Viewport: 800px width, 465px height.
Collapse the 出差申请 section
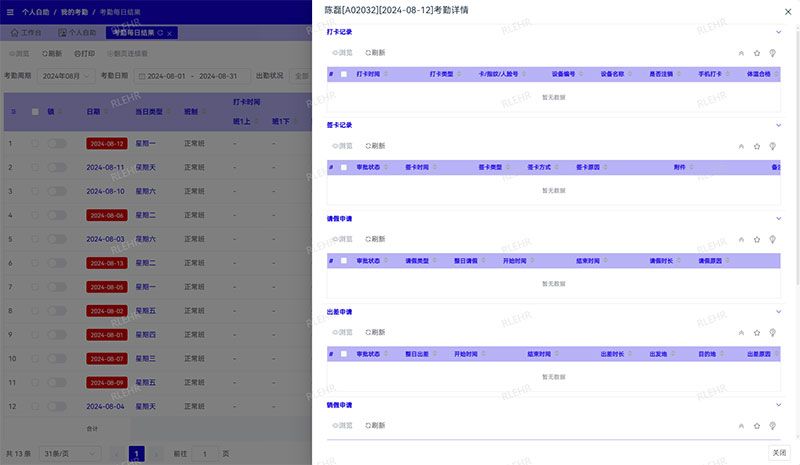779,312
